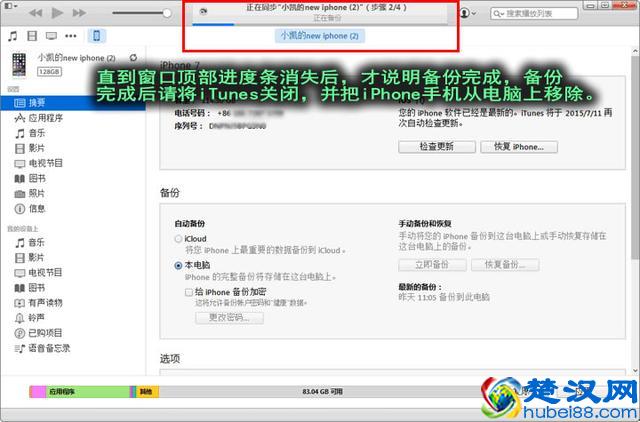
Task: Click the sync progress bar at top
Action: [x=320, y=24]
